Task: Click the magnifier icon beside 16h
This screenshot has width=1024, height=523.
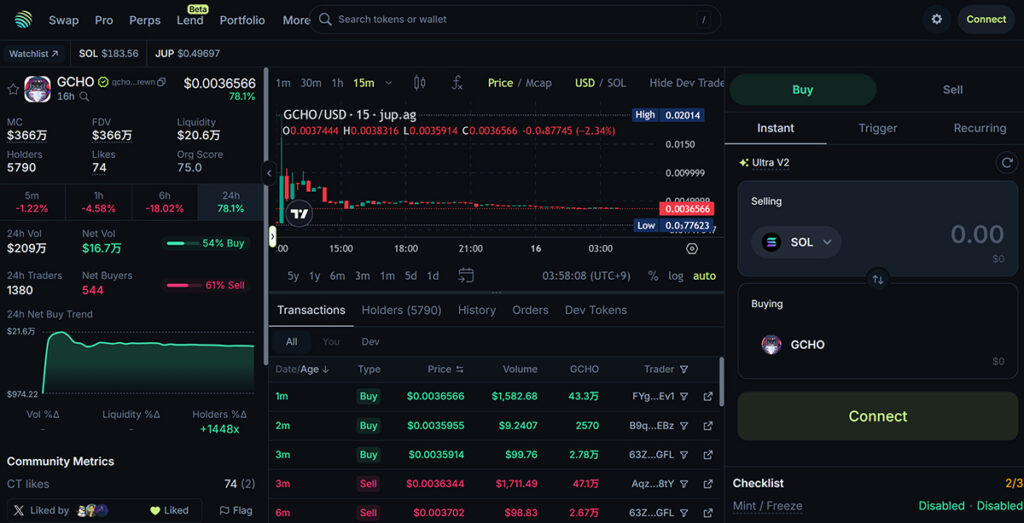Action: 84,97
